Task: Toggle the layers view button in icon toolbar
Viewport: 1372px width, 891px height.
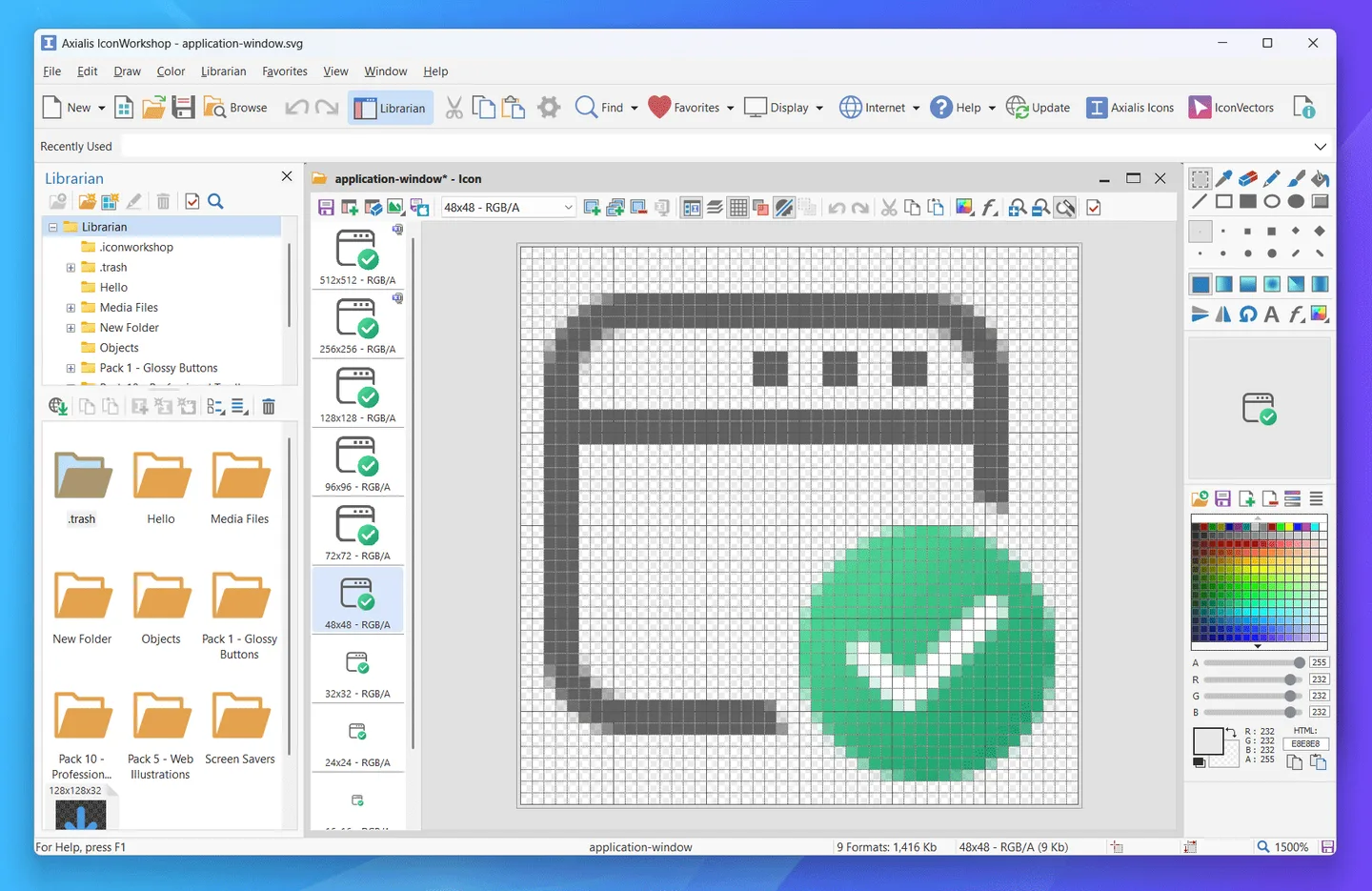Action: [715, 207]
